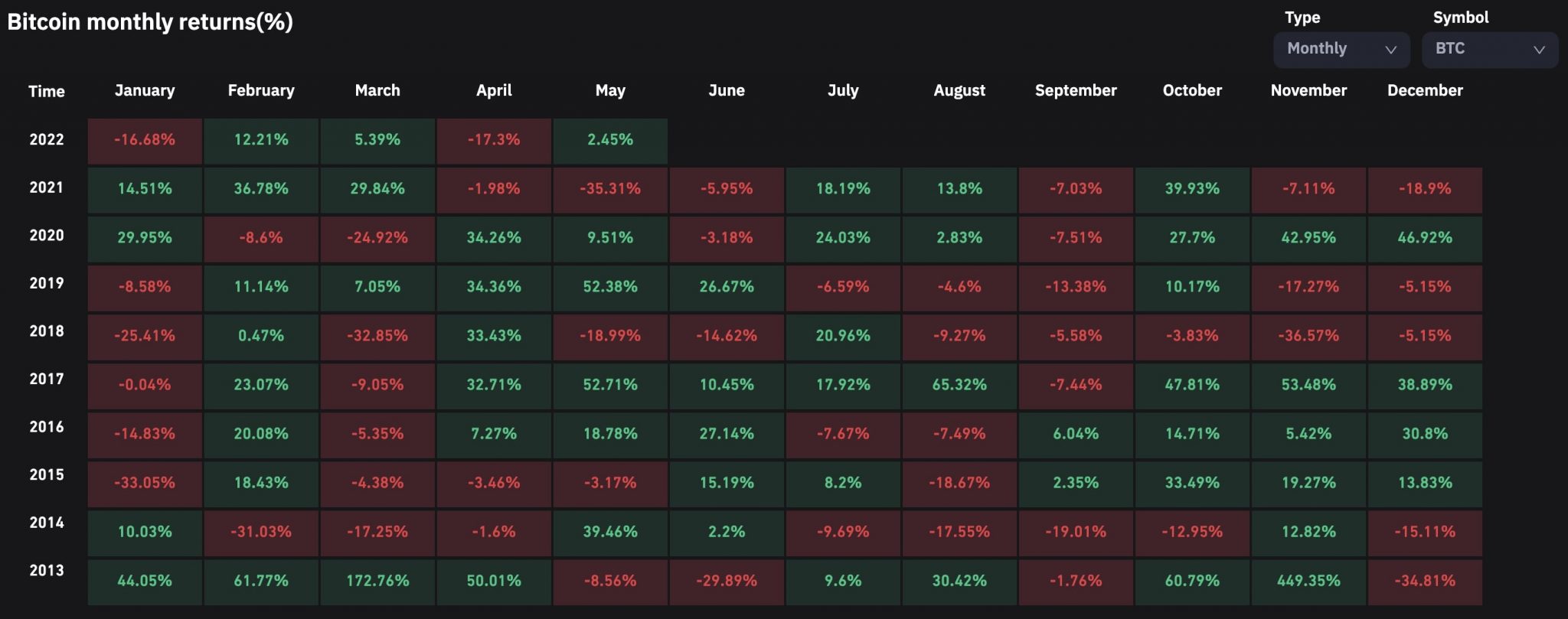
Task: Open the Symbol dropdown showing BTC
Action: (1489, 49)
